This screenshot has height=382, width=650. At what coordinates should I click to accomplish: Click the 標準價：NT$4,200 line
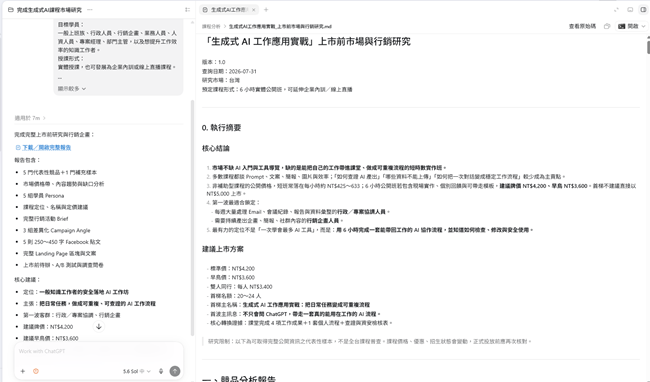(232, 268)
